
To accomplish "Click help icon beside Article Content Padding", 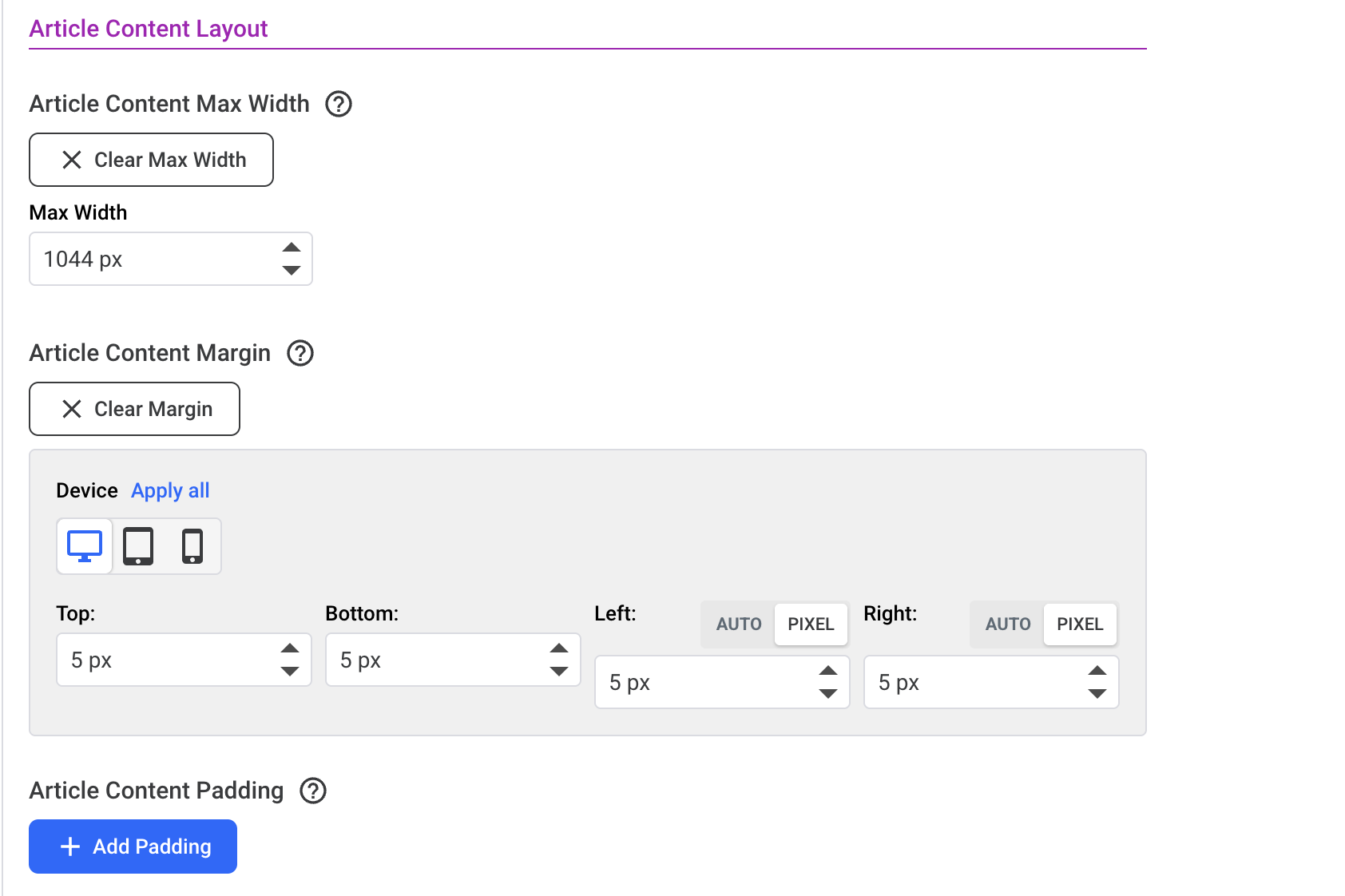I will pyautogui.click(x=313, y=791).
